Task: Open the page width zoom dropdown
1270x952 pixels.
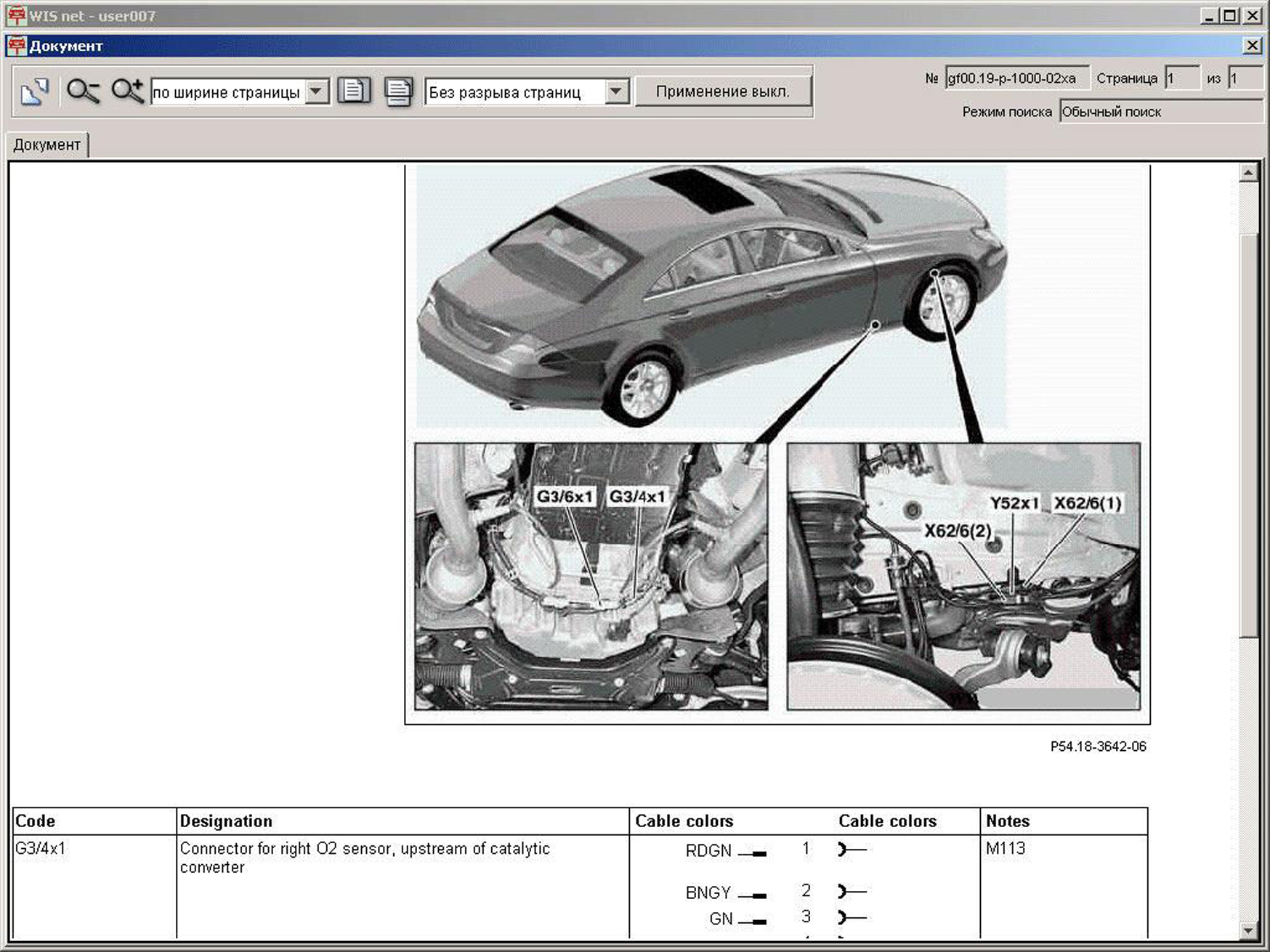Action: tap(316, 92)
